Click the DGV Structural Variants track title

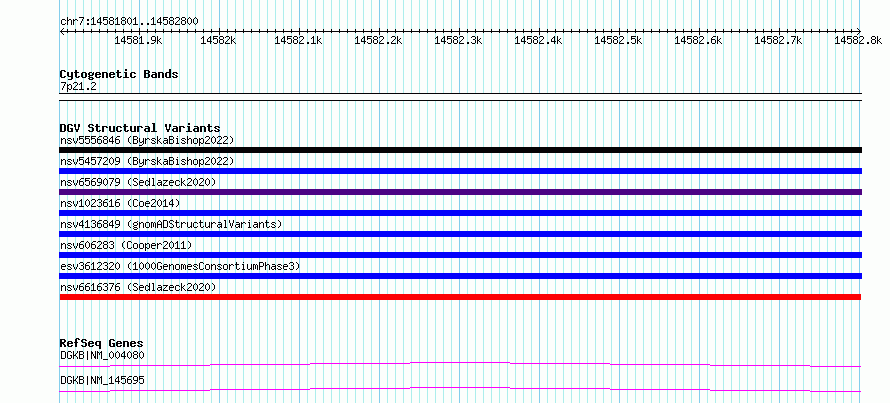[x=140, y=128]
